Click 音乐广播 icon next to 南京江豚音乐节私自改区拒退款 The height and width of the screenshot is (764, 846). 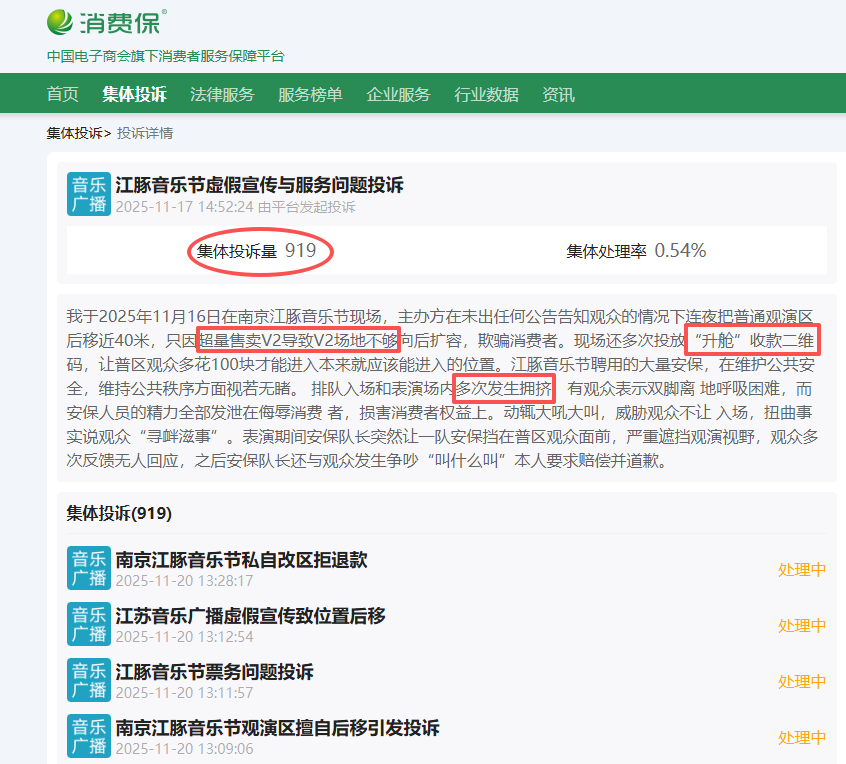coord(88,569)
